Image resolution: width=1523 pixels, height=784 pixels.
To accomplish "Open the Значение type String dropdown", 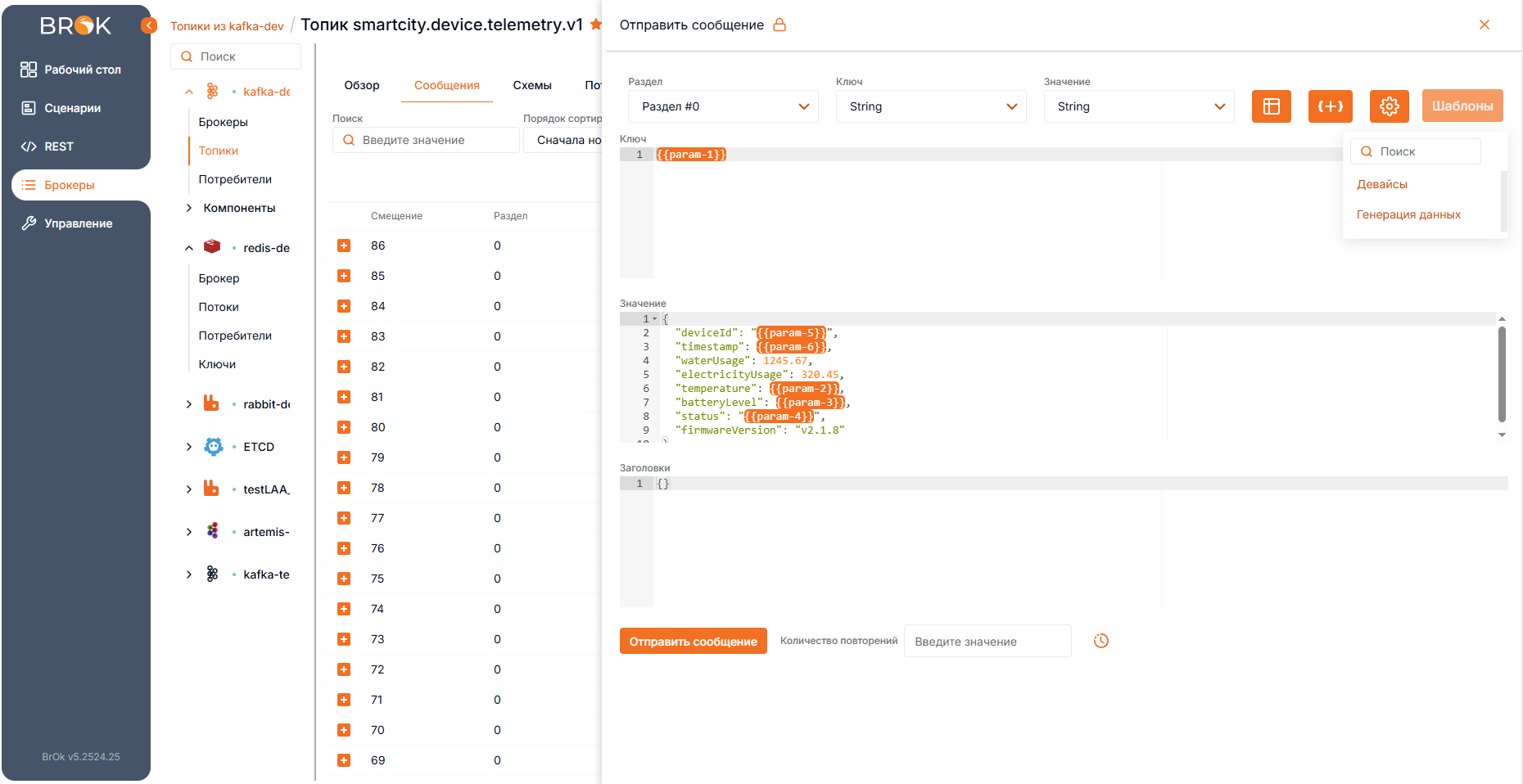I will pos(1139,106).
